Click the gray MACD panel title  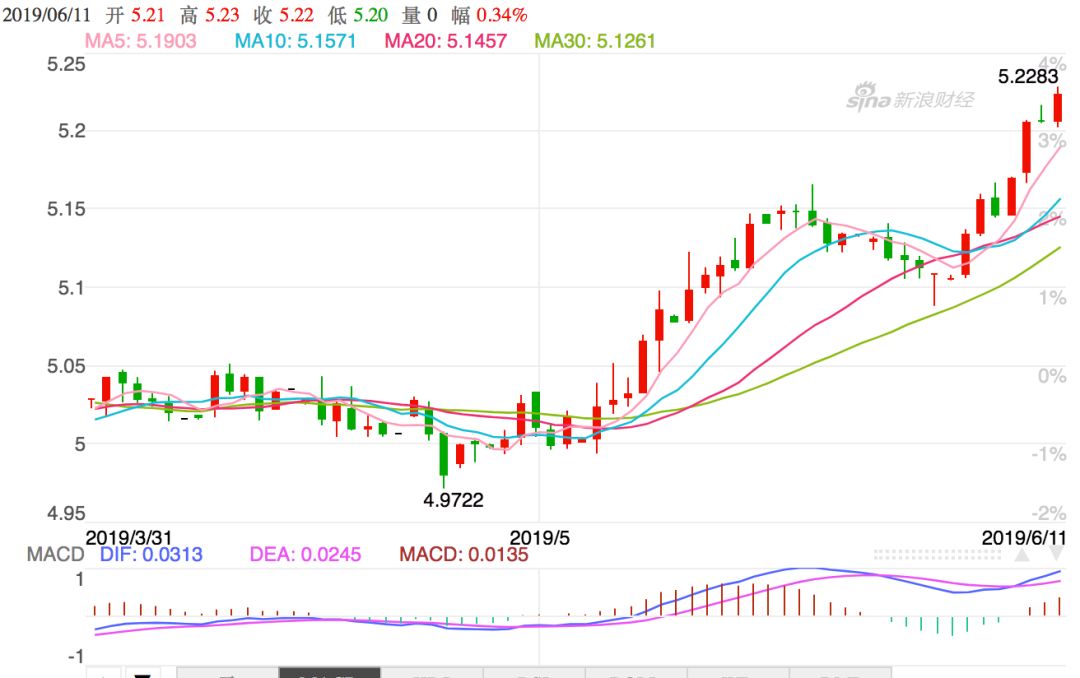tap(55, 555)
